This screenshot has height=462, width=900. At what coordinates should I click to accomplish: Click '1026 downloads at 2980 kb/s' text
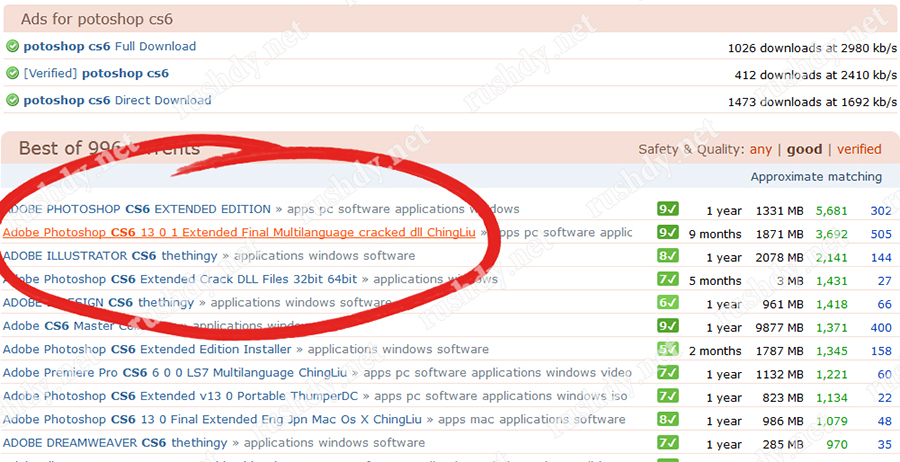coord(812,48)
